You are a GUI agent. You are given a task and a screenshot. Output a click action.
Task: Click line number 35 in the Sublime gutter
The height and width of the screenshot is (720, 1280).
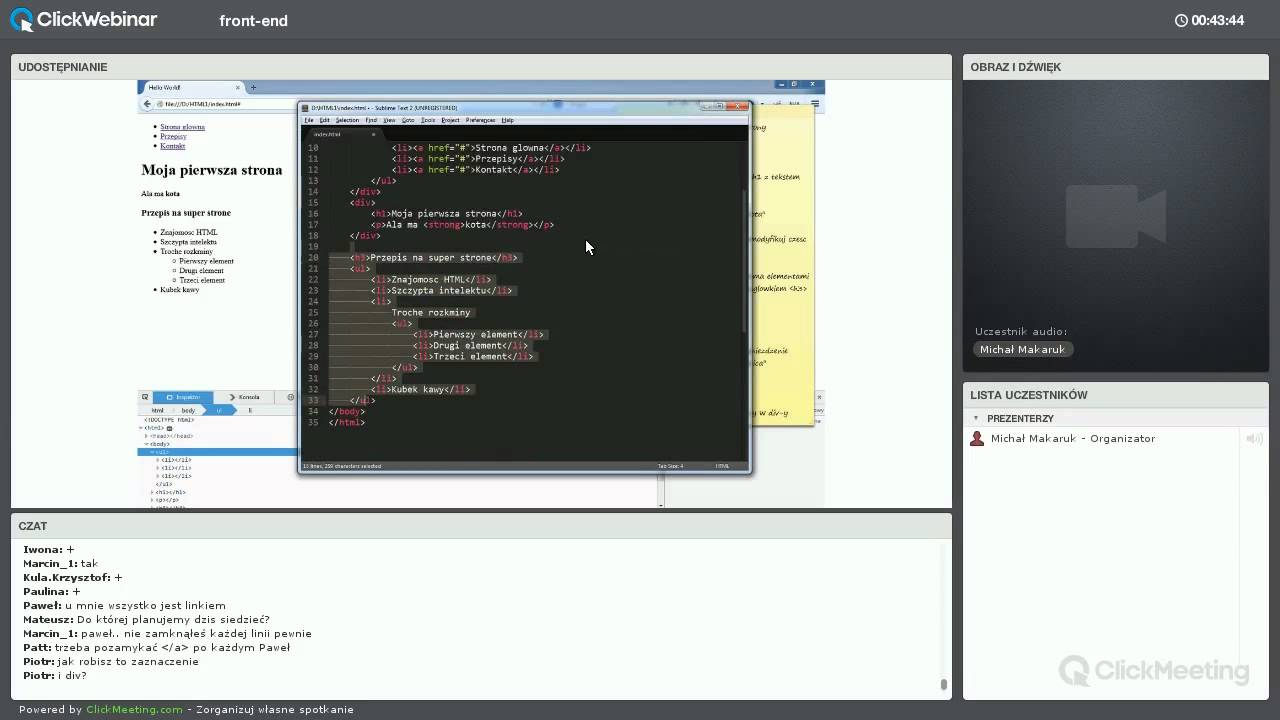pos(313,422)
